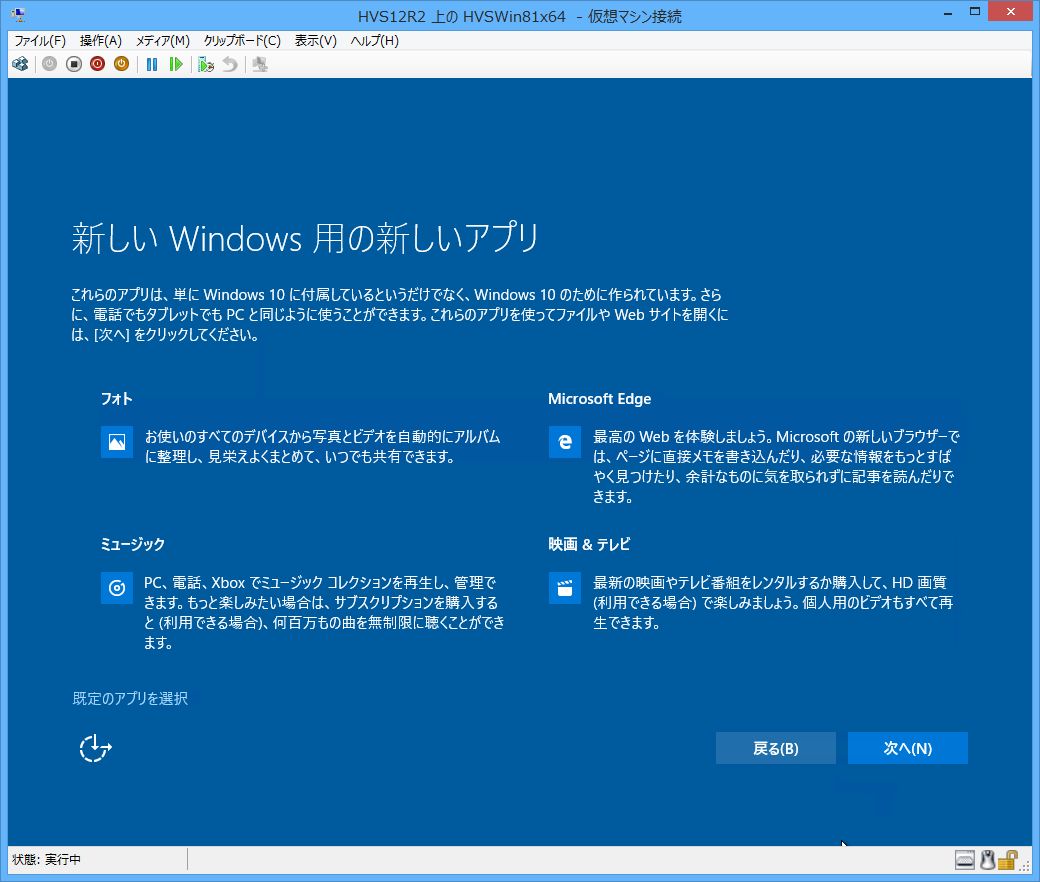The width and height of the screenshot is (1040, 882).
Task: Click the Enhanced Session toolbar icon
Action: (x=260, y=64)
